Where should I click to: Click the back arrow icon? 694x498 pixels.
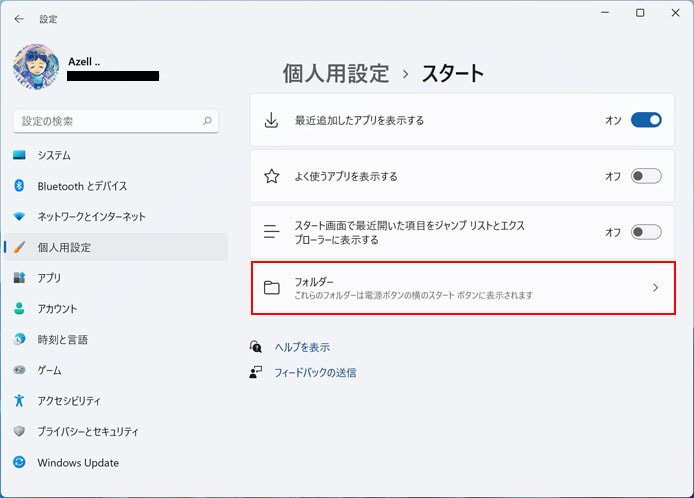(x=19, y=19)
